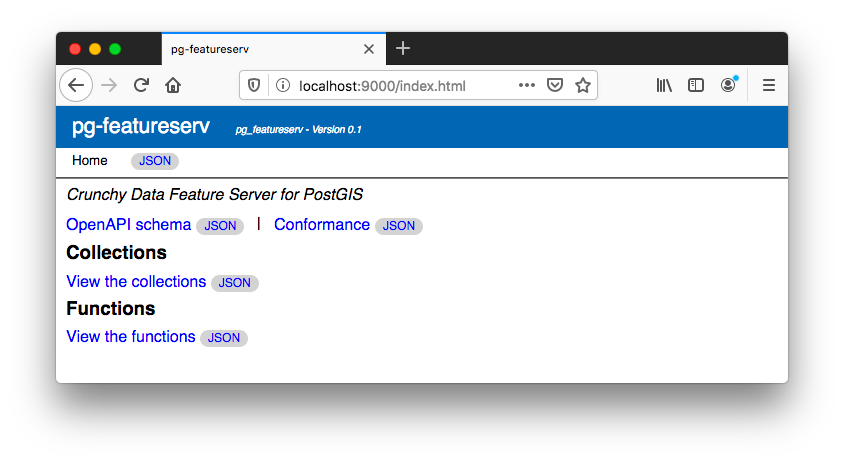Save page to Pocket icon

[x=555, y=85]
